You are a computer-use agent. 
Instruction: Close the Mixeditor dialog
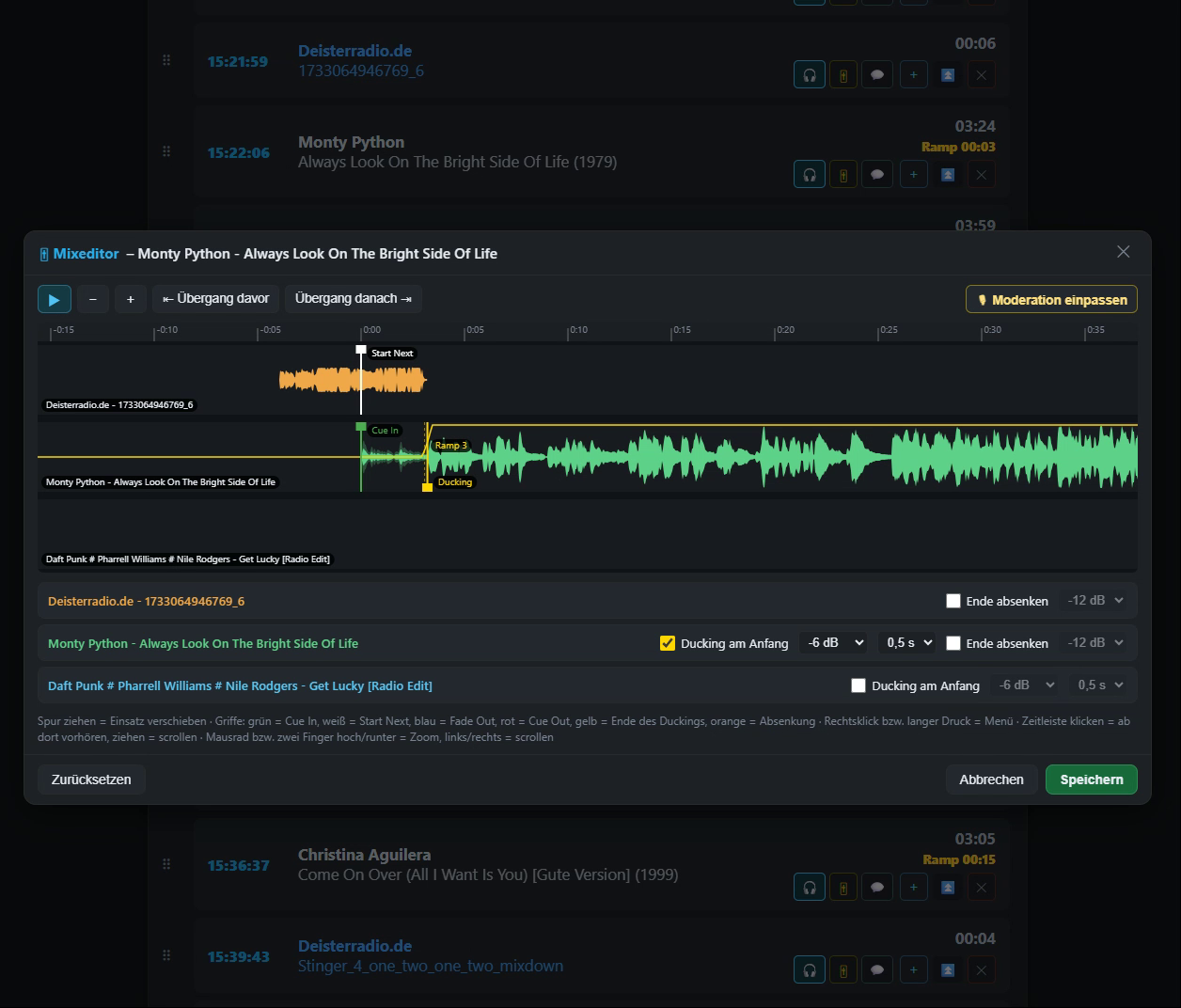tap(1123, 252)
